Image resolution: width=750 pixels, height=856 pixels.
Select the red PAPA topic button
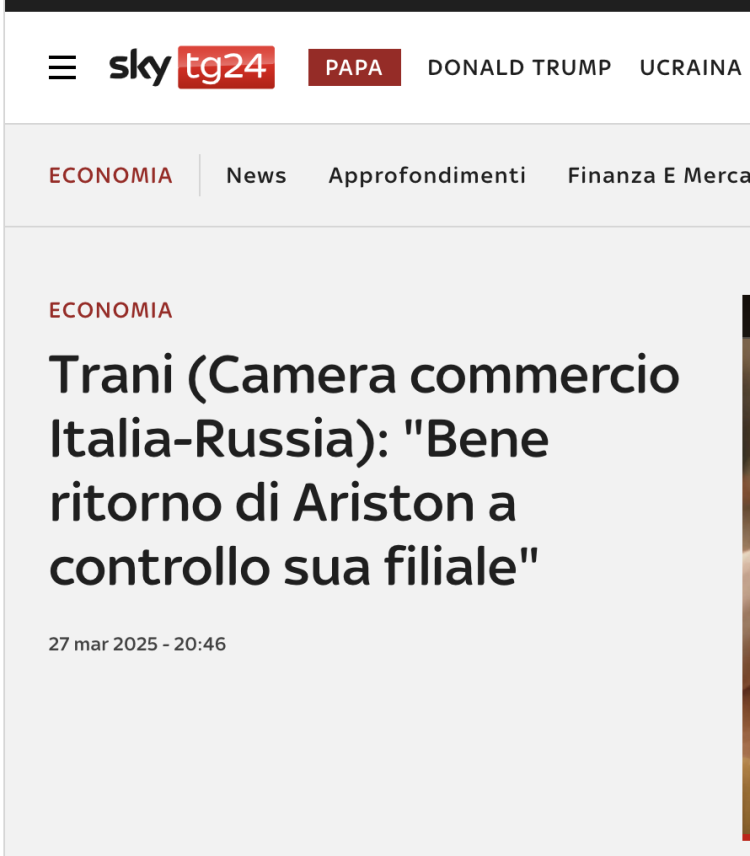[x=354, y=67]
